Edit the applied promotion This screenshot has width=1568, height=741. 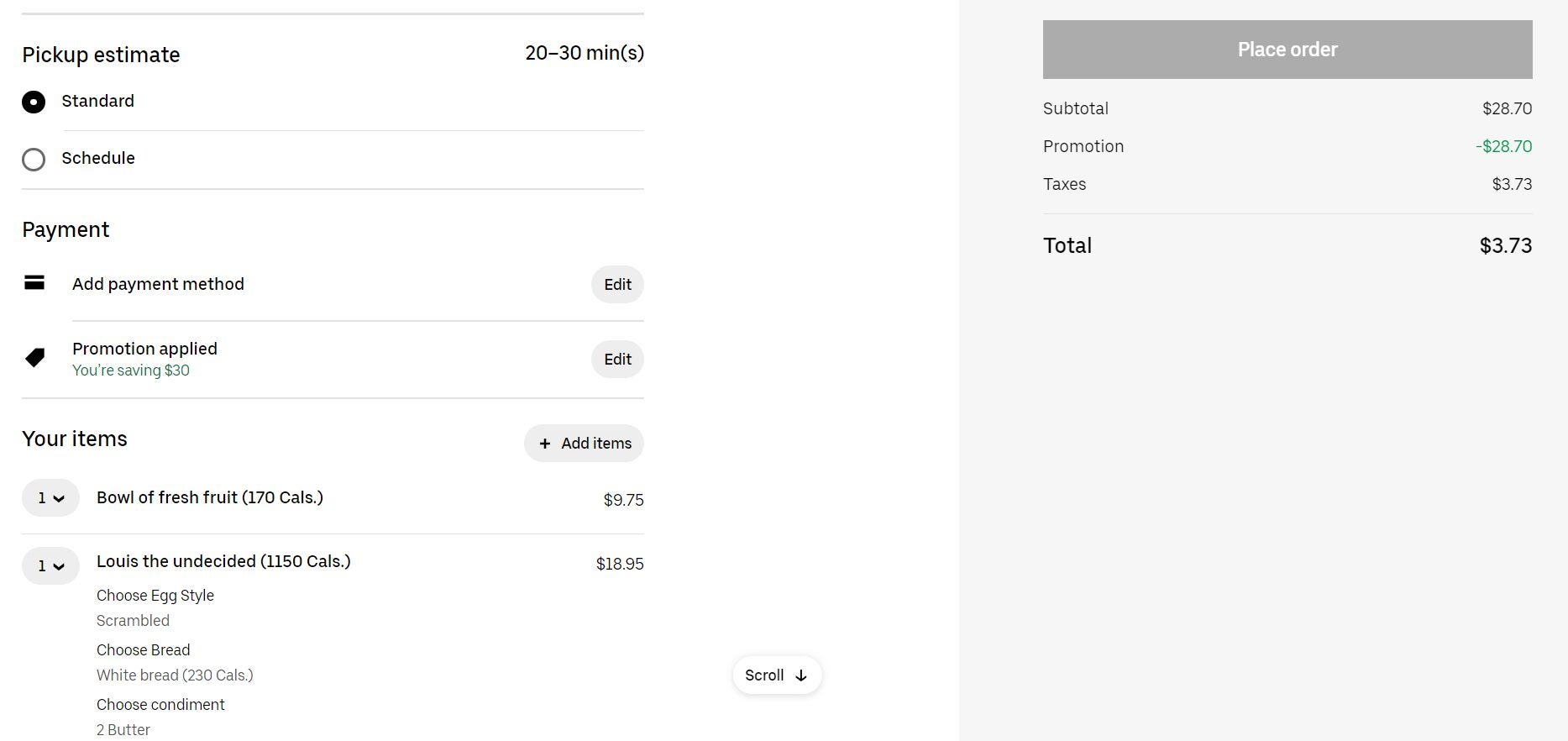click(x=617, y=360)
